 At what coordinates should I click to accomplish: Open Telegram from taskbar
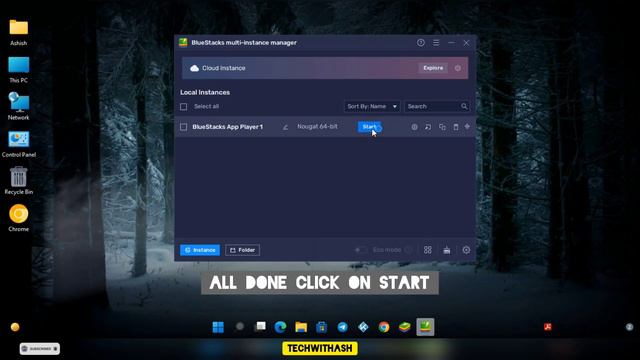342,327
